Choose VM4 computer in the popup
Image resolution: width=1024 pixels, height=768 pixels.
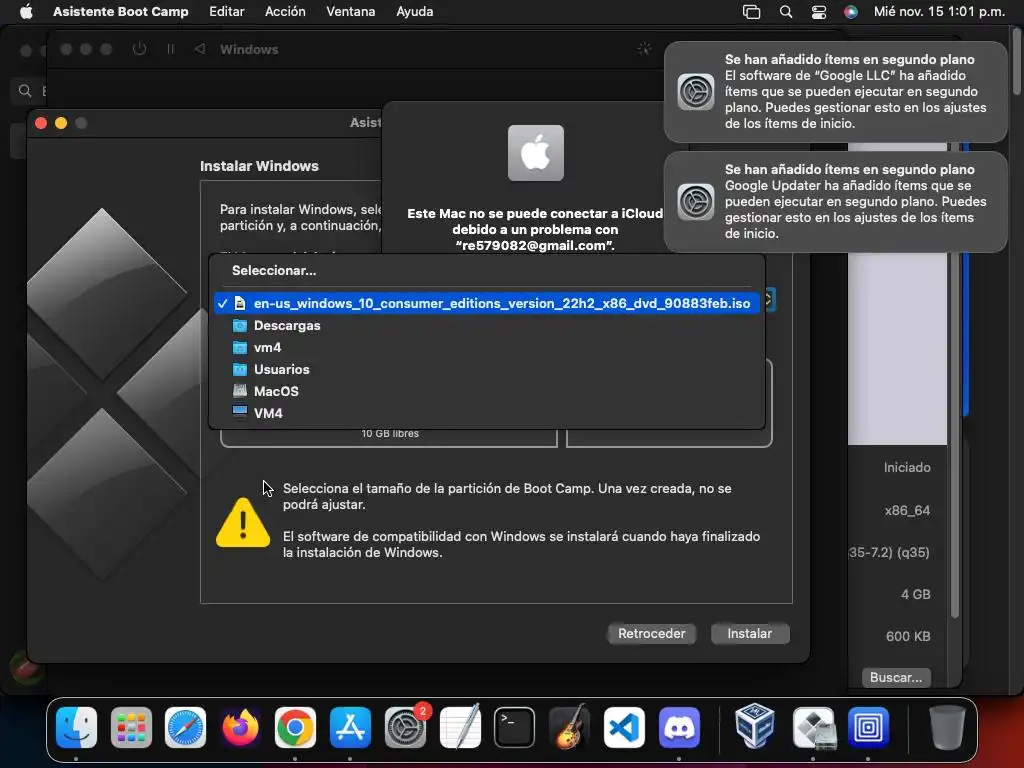click(487, 413)
